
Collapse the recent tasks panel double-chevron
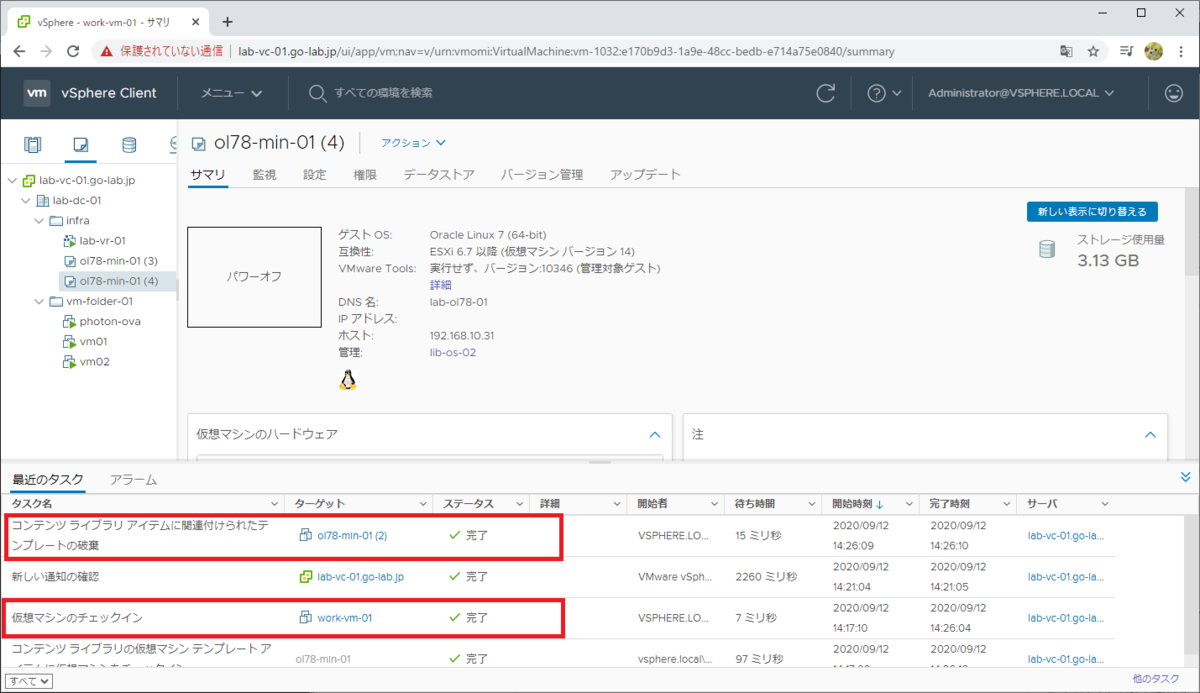(x=1186, y=477)
